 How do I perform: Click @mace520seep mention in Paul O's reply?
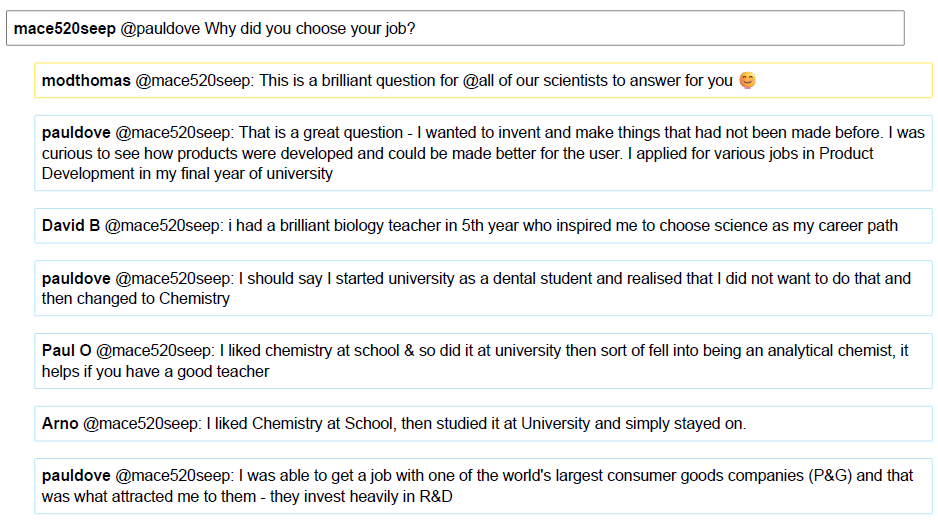point(155,351)
